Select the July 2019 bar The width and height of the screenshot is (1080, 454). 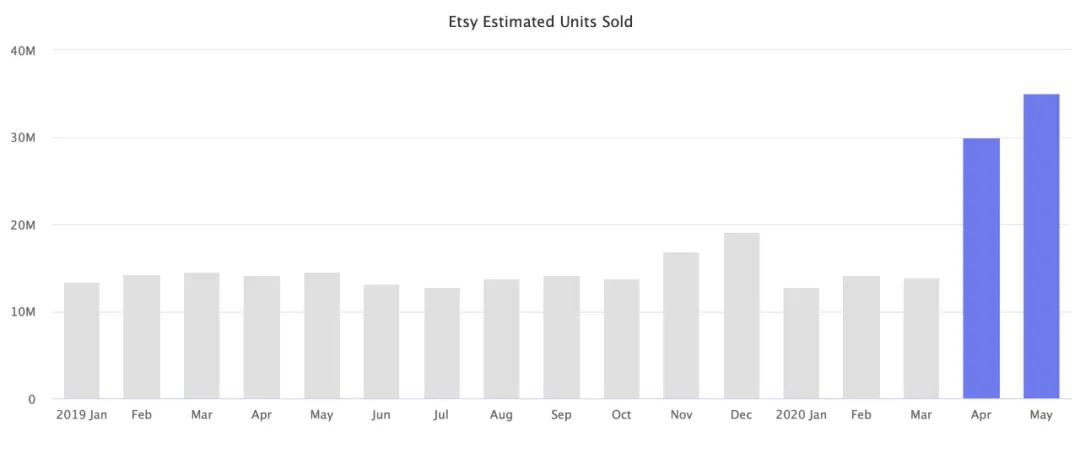click(442, 343)
